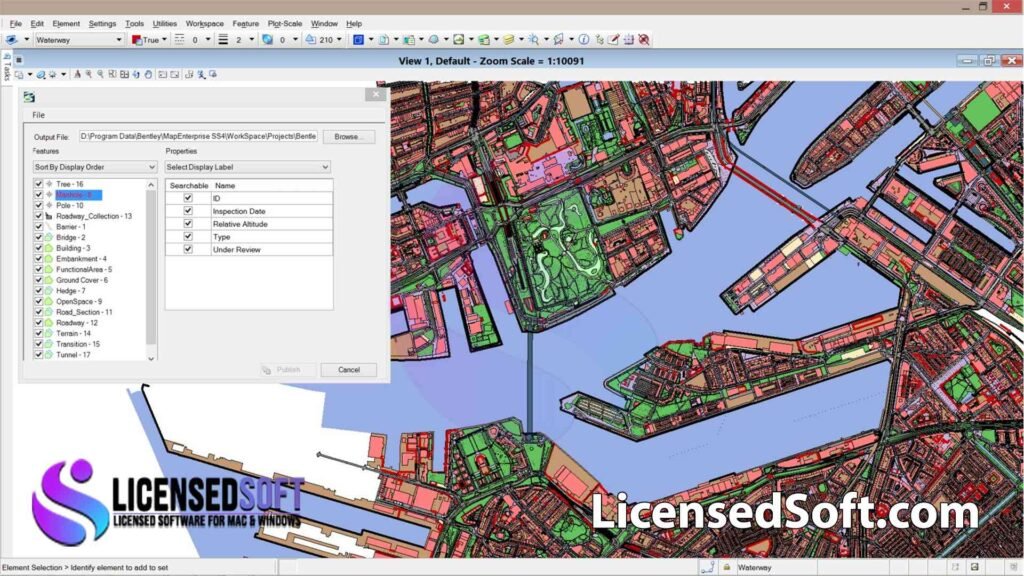Click the yellow stacked layers icon in toolbar
Screen dimensions: 1024x576
[509, 40]
